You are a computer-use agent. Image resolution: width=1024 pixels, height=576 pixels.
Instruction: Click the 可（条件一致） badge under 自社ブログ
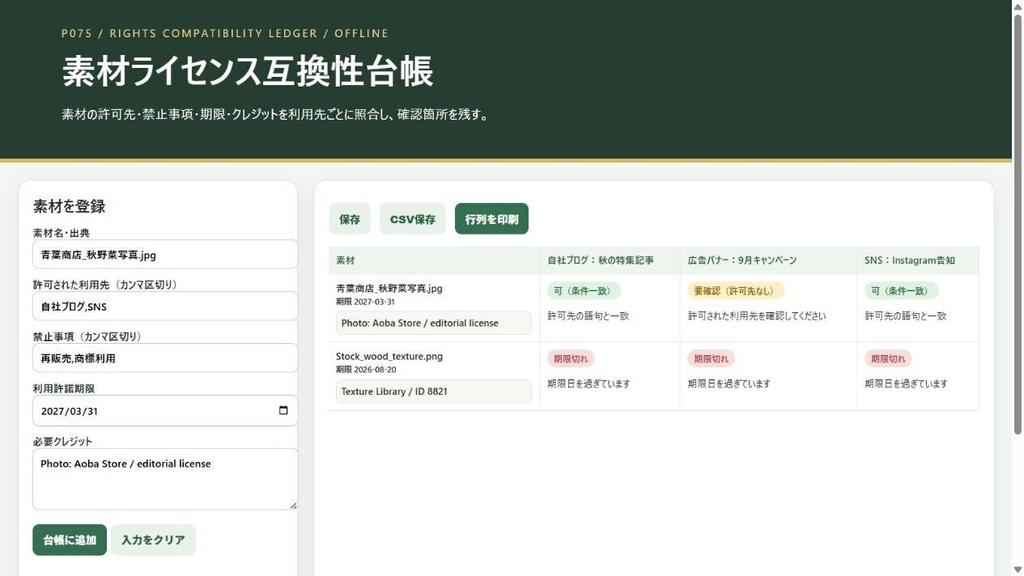pyautogui.click(x=584, y=291)
